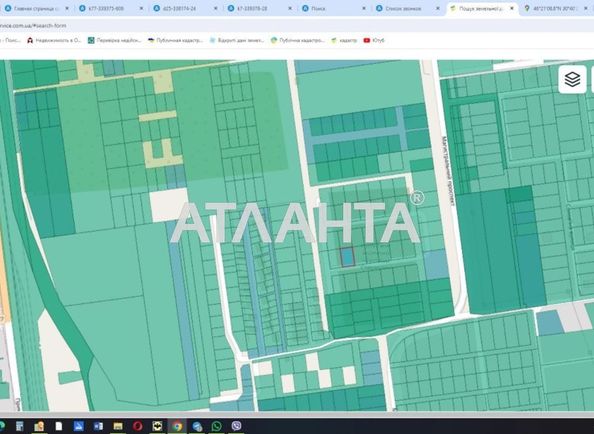Open the blue chat app taskbar icon
594x434 pixels.
pos(197,426)
